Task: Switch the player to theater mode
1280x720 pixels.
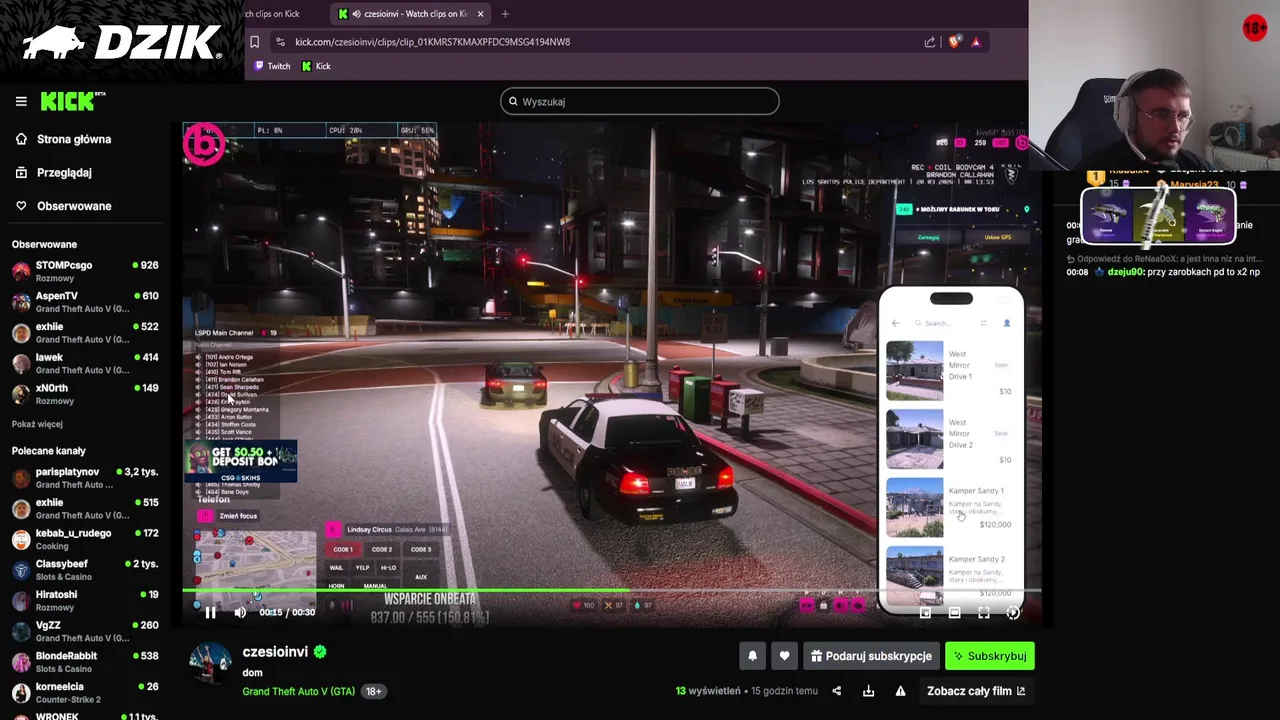Action: pos(954,613)
